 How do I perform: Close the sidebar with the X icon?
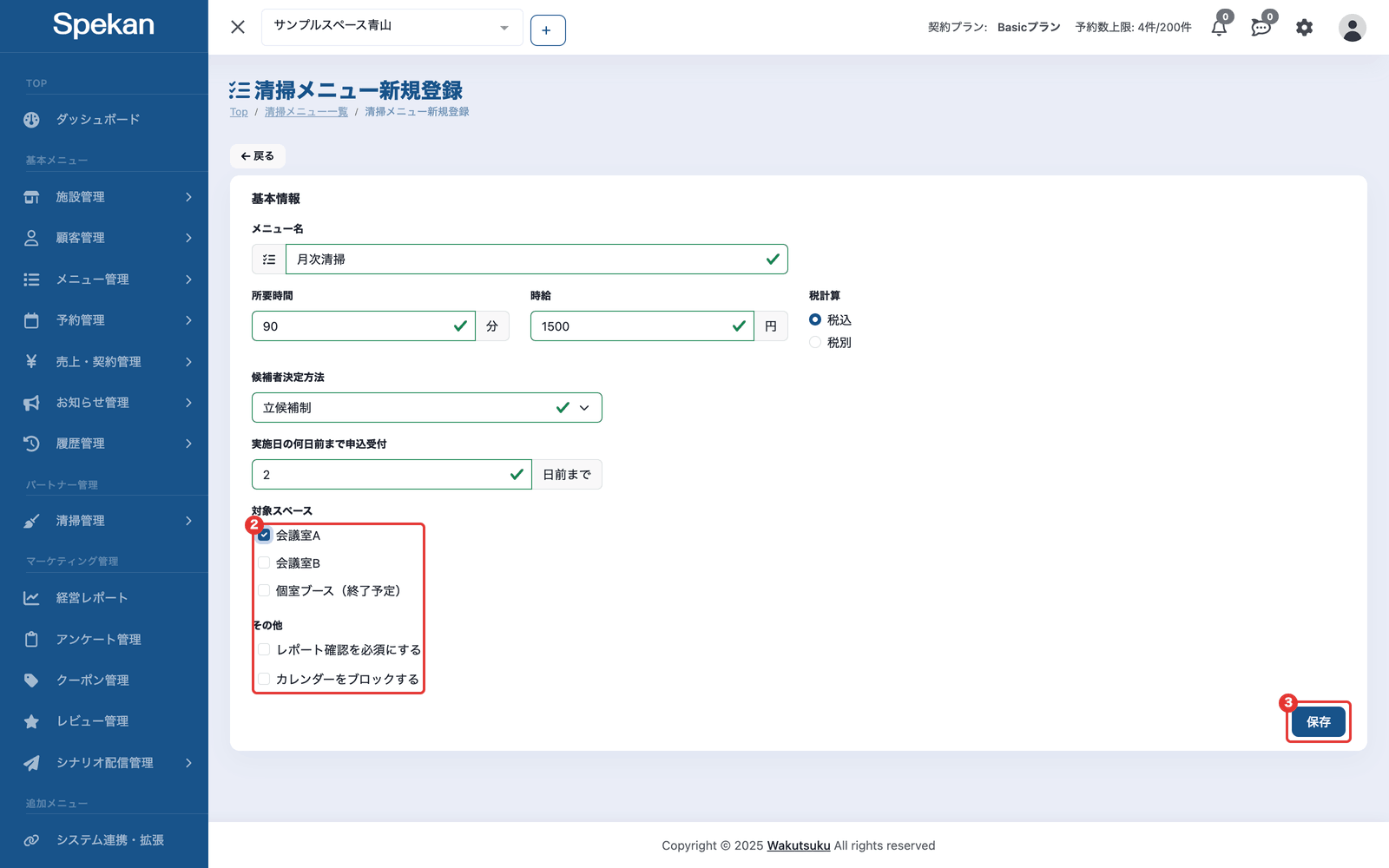(238, 27)
